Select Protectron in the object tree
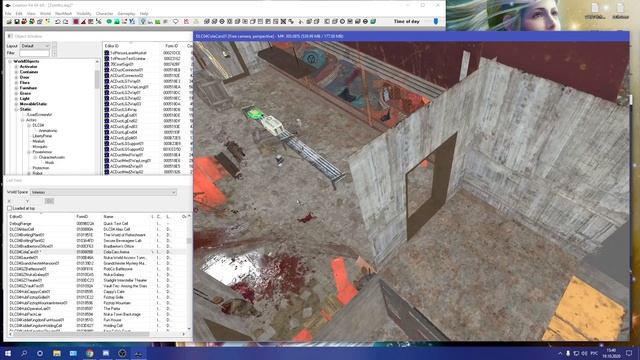This screenshot has height=360, width=640. pos(41,168)
